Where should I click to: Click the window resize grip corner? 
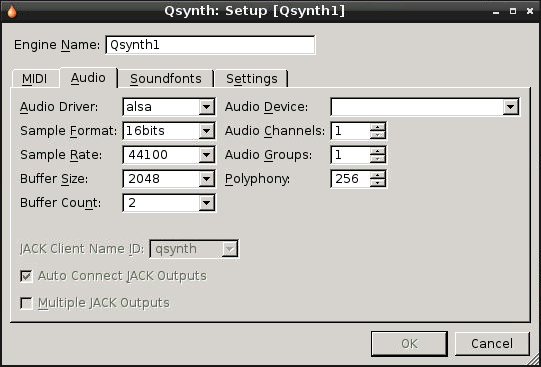tap(533, 360)
